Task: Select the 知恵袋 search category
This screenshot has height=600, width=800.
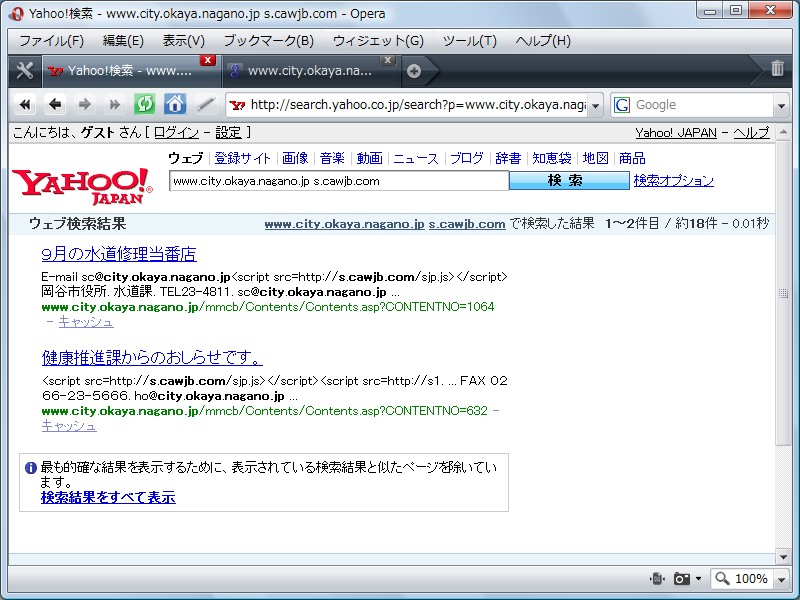Action: [552, 158]
